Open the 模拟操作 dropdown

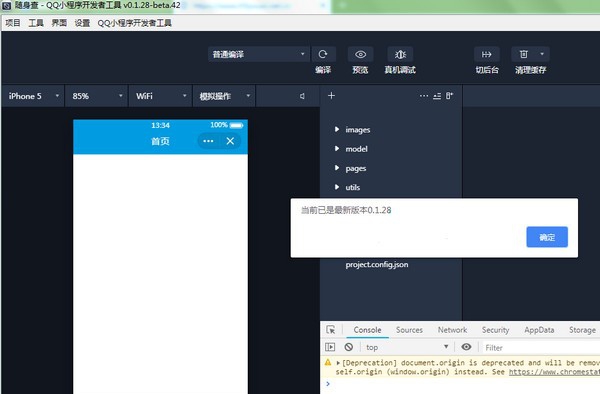[x=224, y=96]
